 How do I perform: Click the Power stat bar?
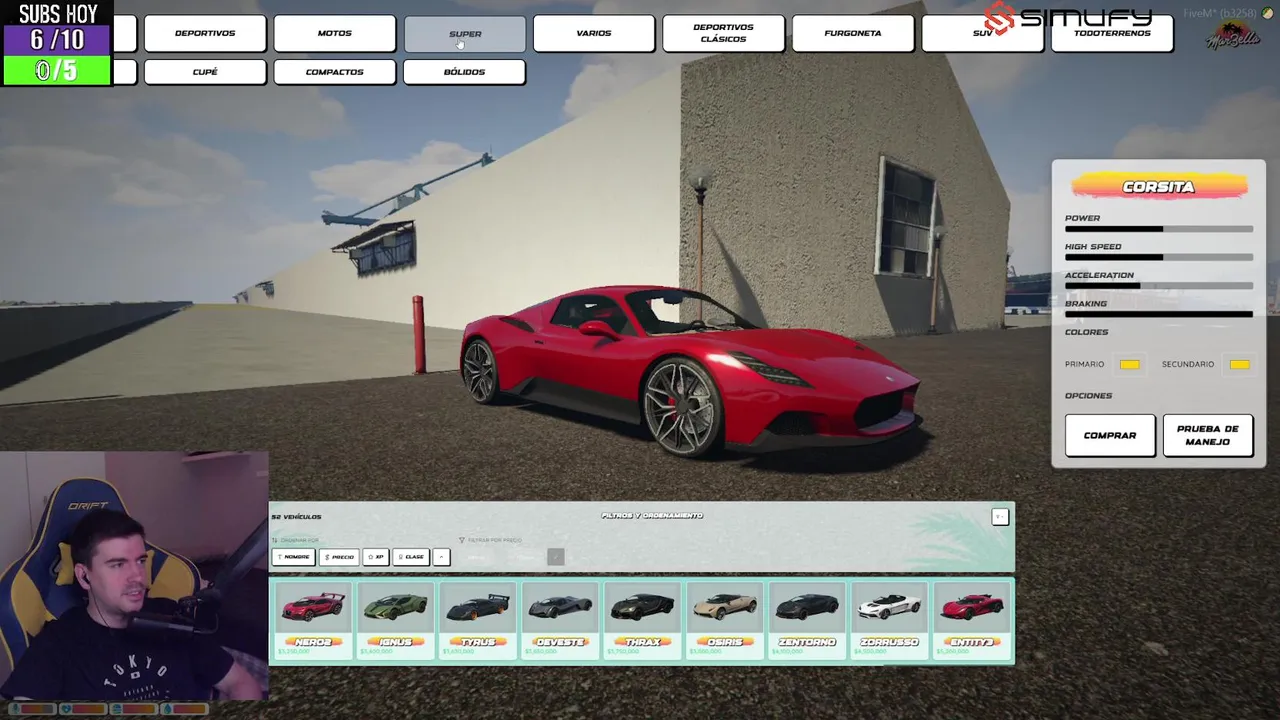(1159, 229)
